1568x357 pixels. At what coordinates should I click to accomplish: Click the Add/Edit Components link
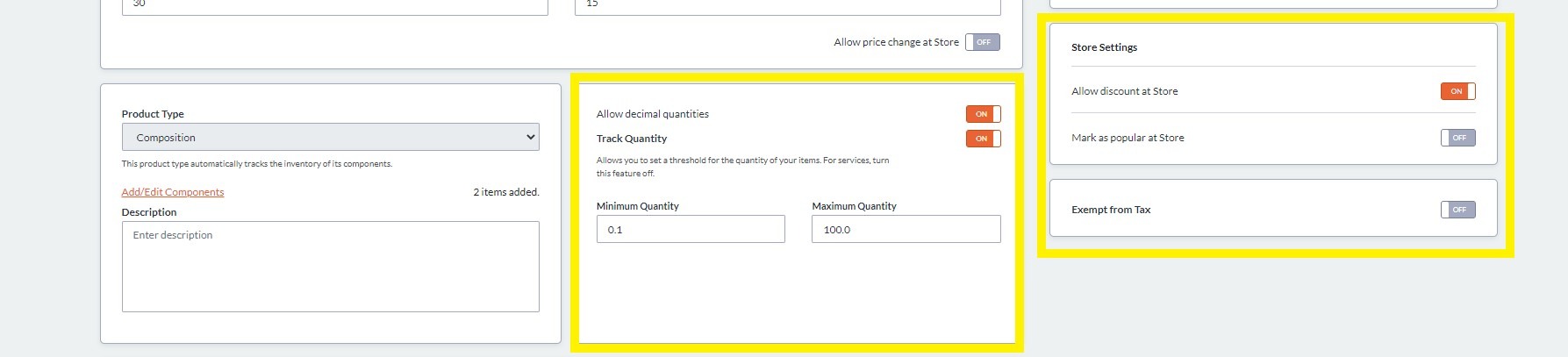pyautogui.click(x=173, y=192)
